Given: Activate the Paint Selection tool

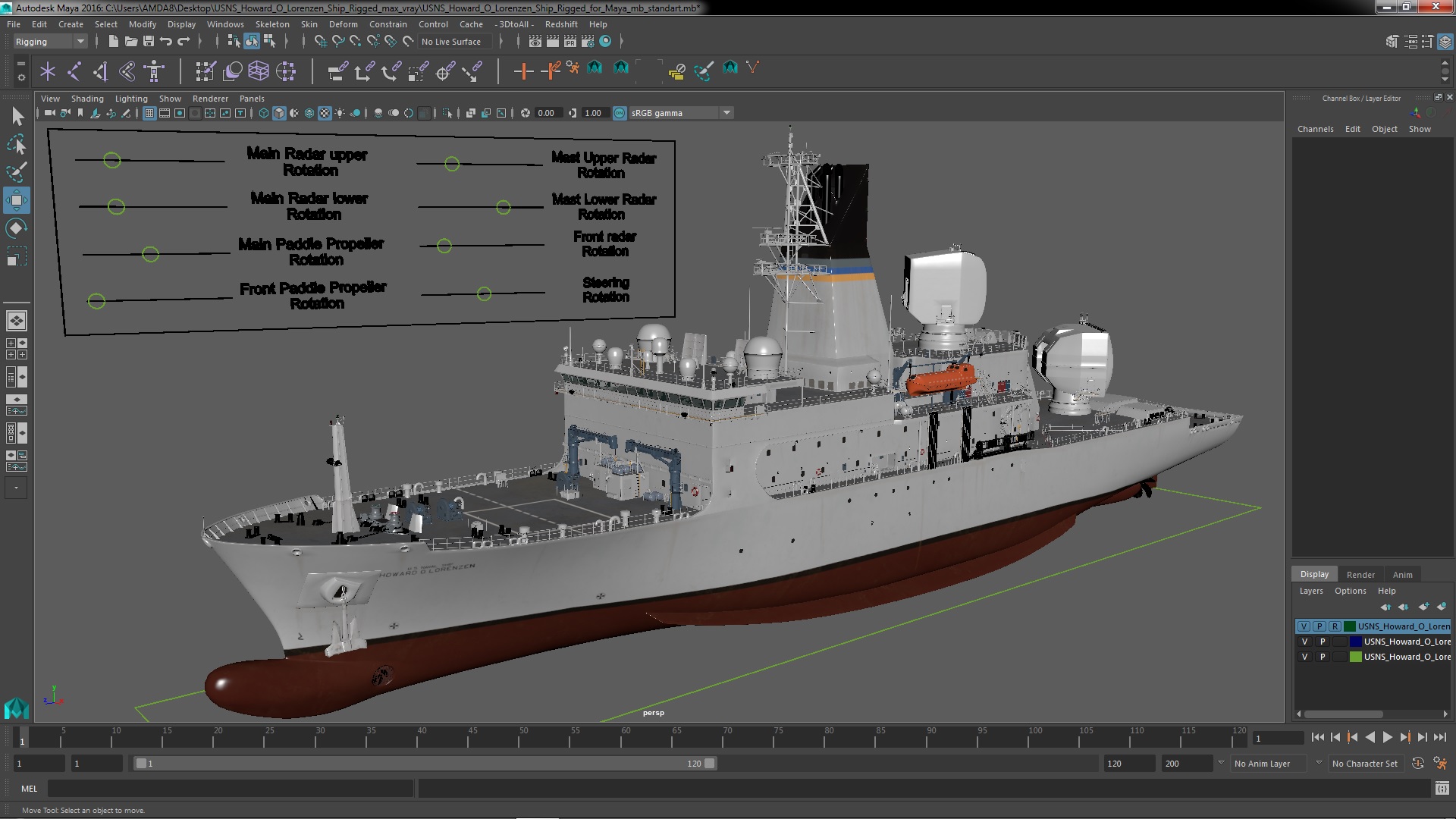Looking at the screenshot, I should click(x=16, y=172).
